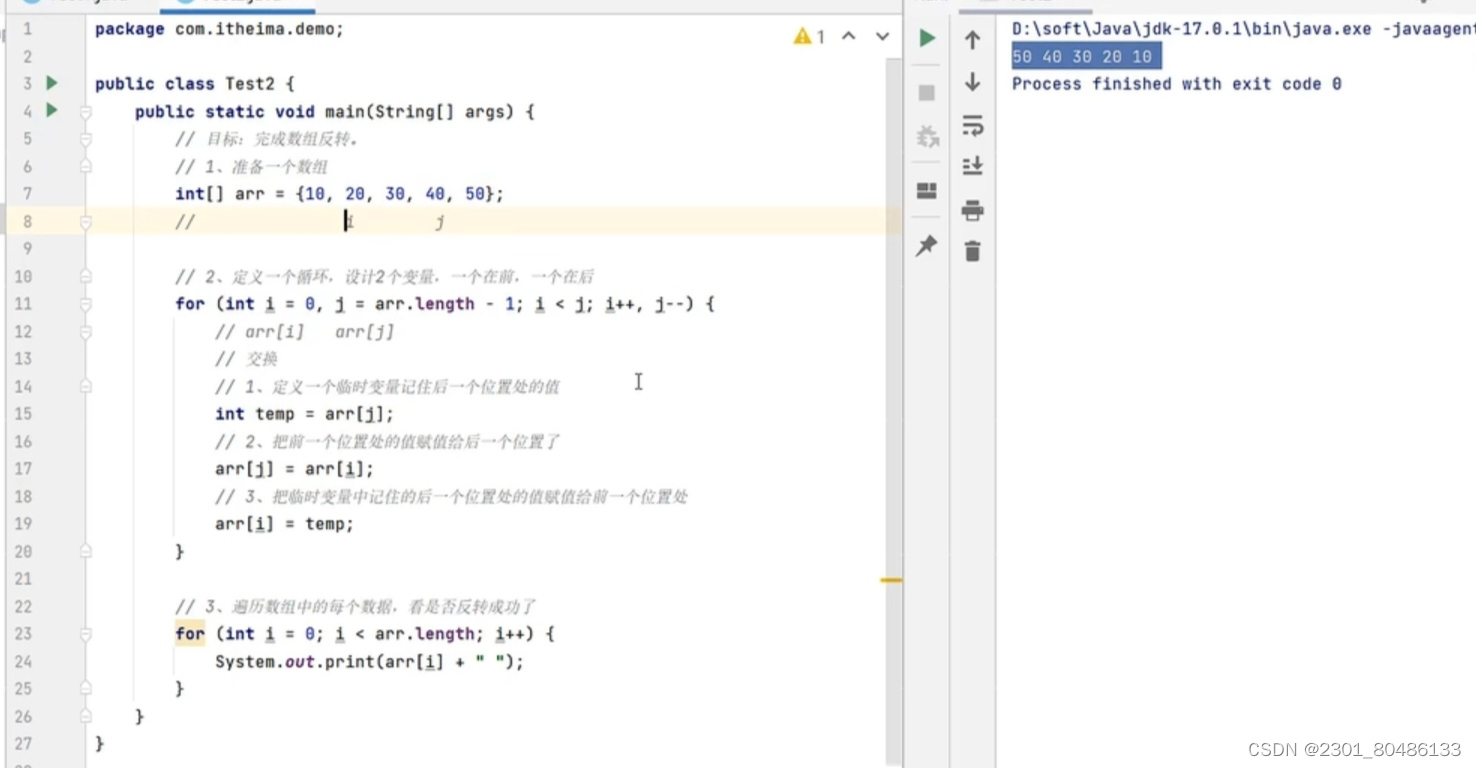
Task: Click 'int[] arr = {10, 20, 30, 40, 50};' line
Action: [x=339, y=194]
